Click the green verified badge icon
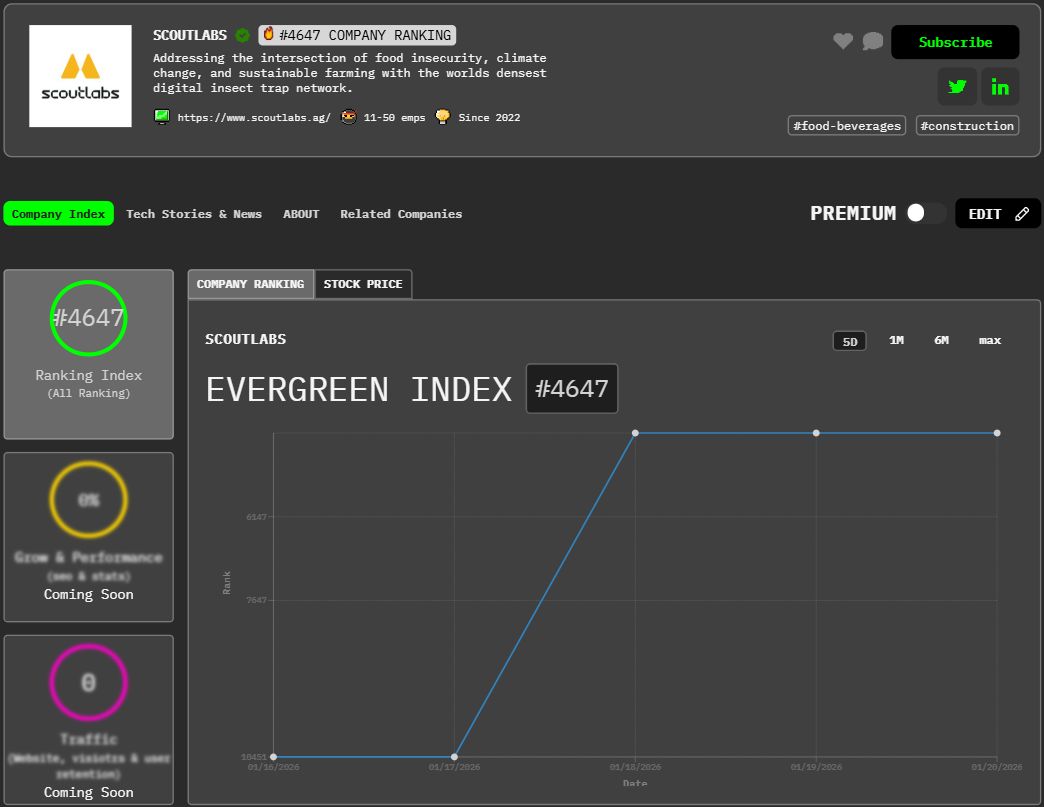Image resolution: width=1044 pixels, height=807 pixels. (x=243, y=35)
